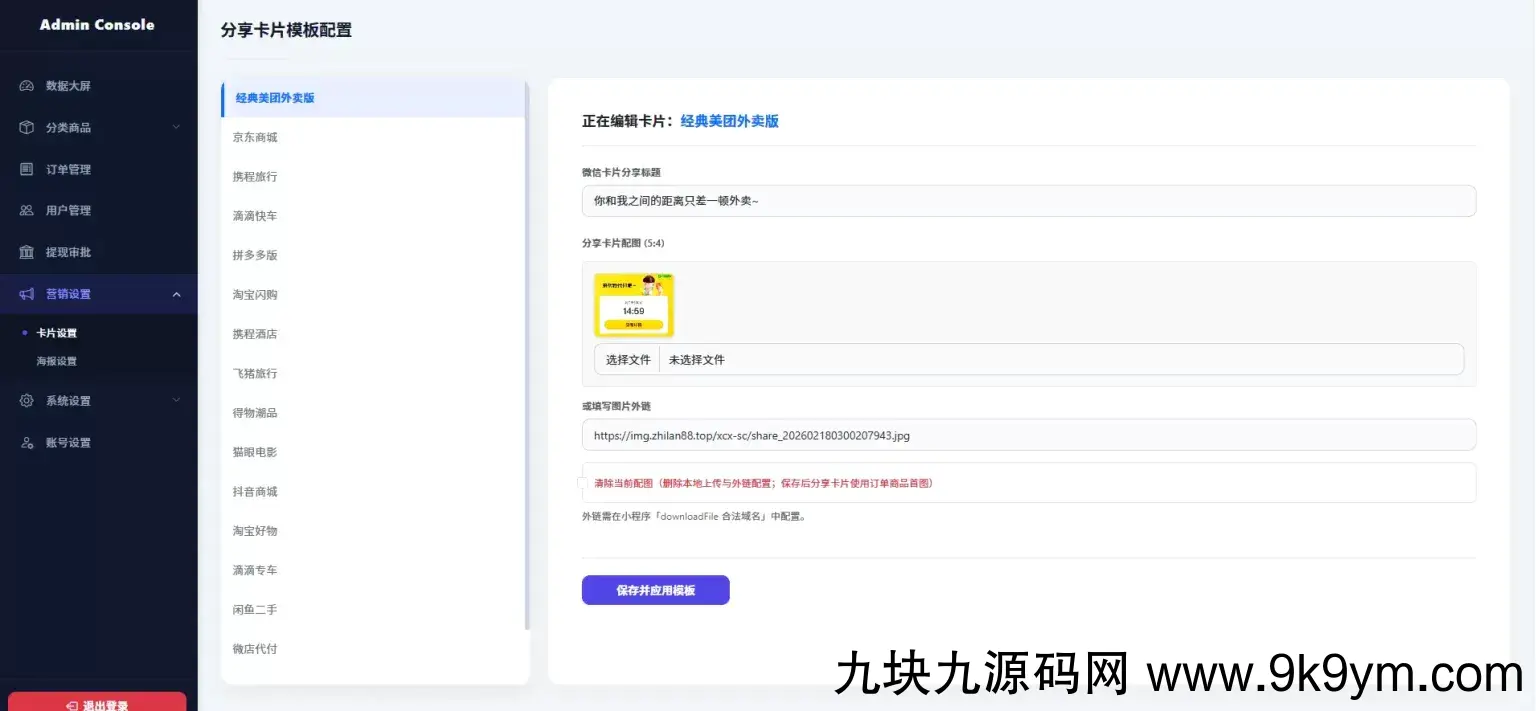This screenshot has width=1536, height=711.
Task: Click the 分类商品 box icon
Action: point(27,128)
